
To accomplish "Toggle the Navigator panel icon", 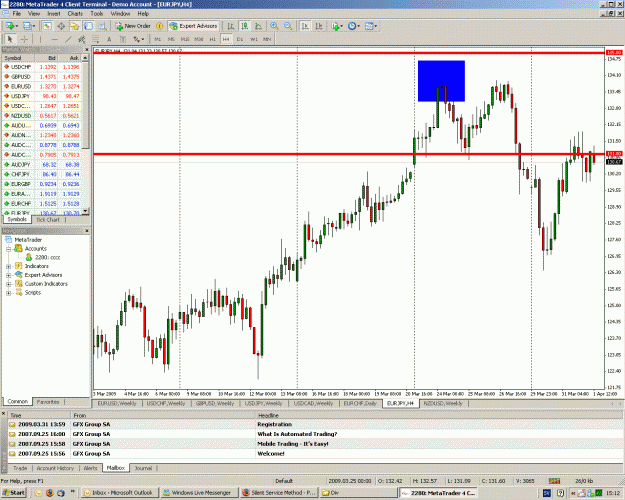I will pyautogui.click(x=75, y=26).
